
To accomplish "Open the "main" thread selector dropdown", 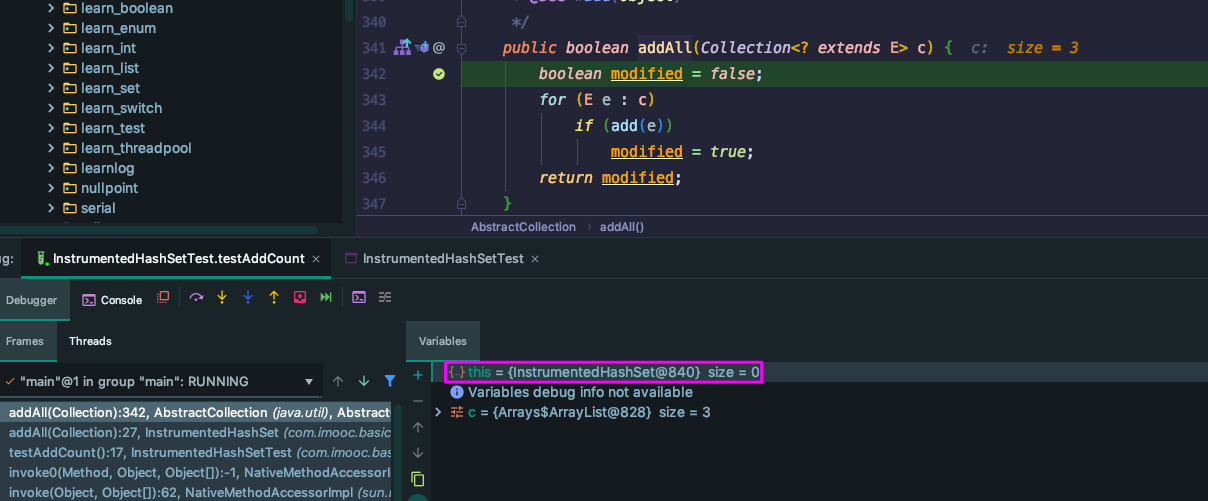I will coord(310,381).
